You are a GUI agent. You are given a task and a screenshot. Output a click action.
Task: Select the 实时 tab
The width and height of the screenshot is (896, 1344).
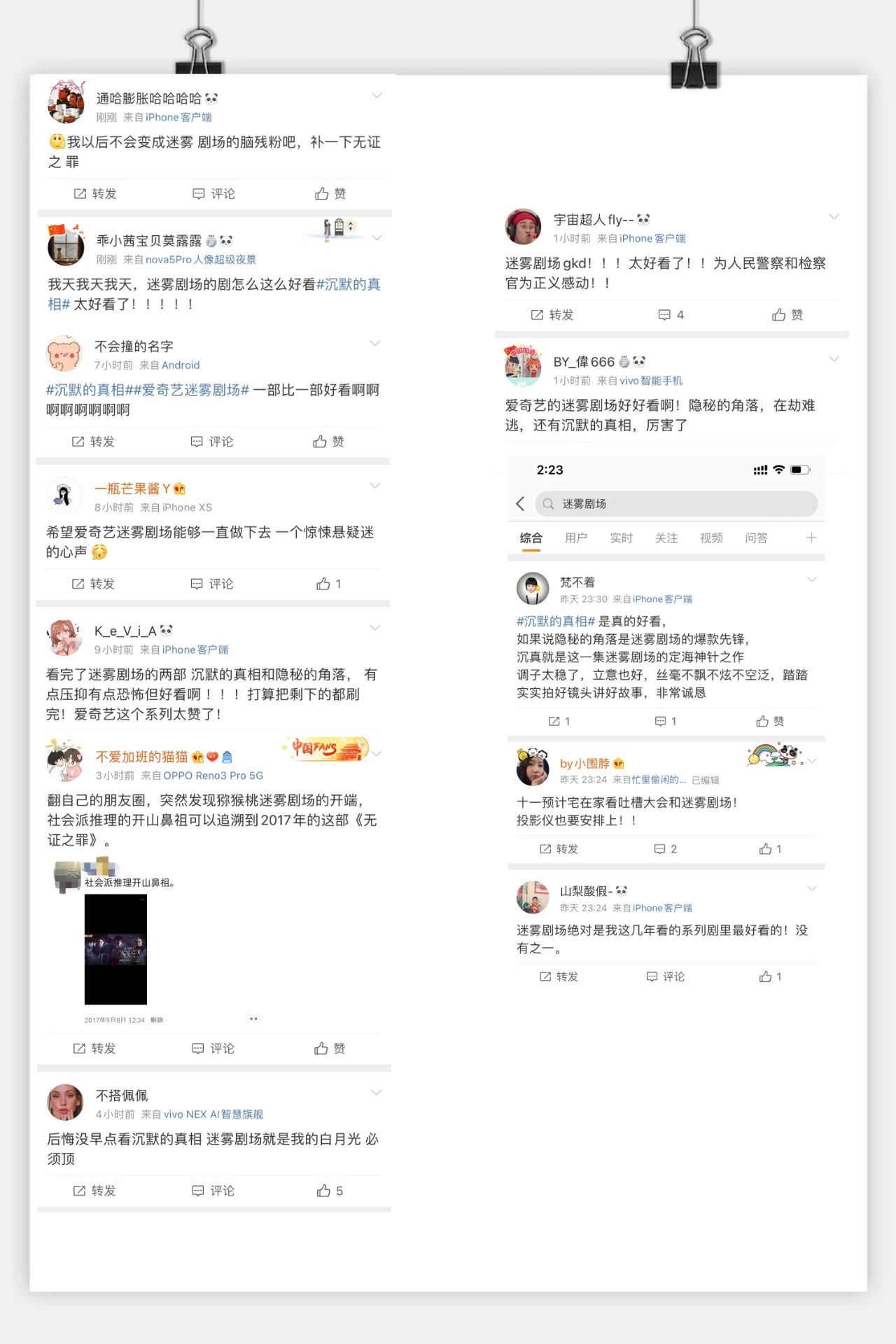click(x=621, y=538)
